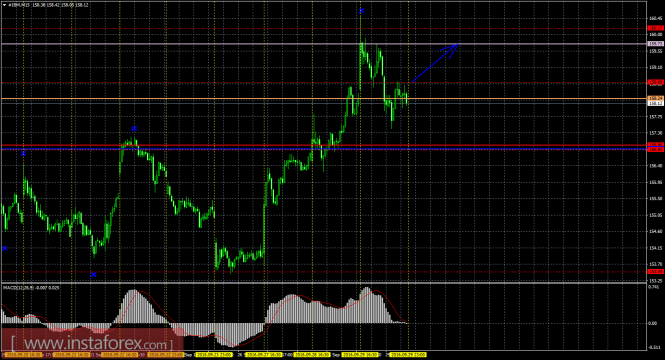
Task: Select the red 153.49 bottom level label
Action: point(656,271)
